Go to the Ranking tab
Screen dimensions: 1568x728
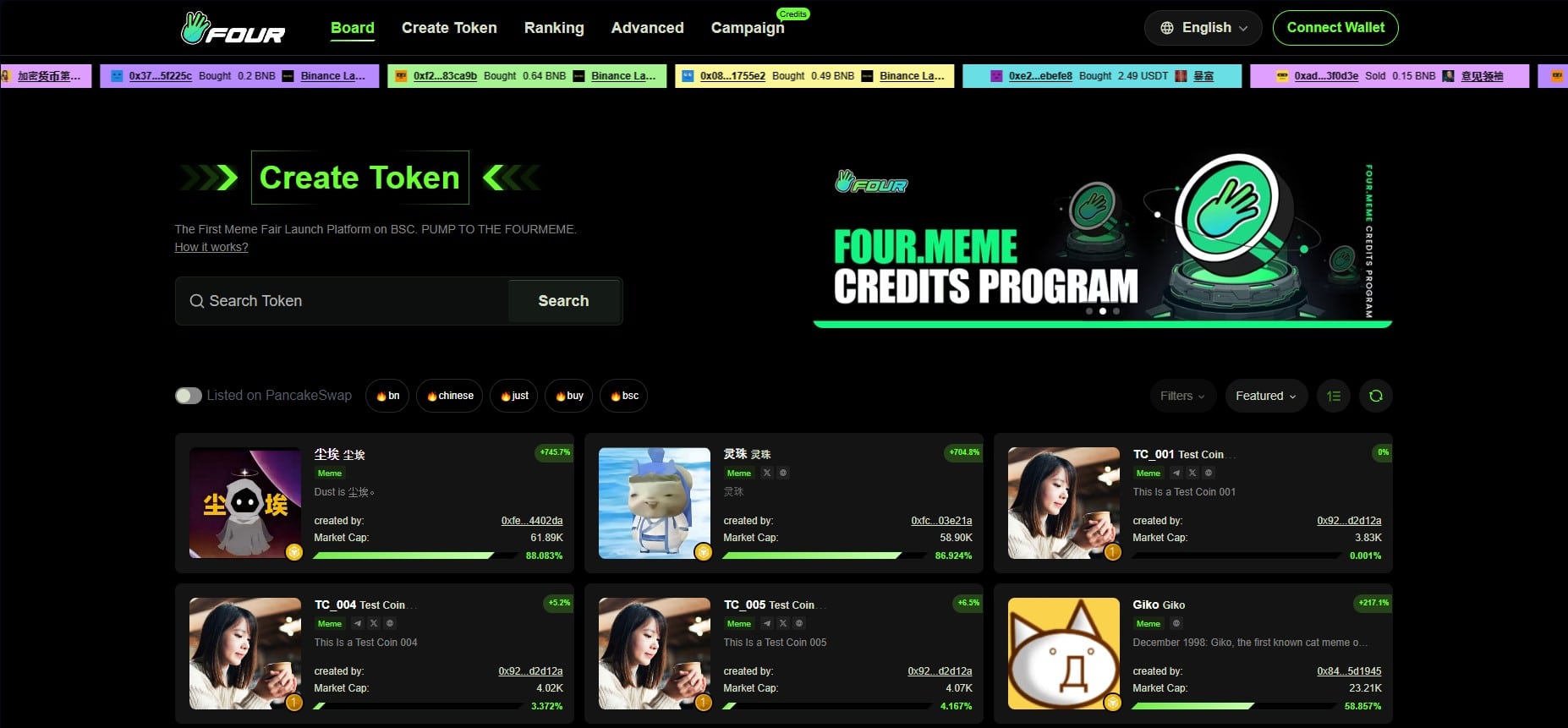tap(554, 28)
